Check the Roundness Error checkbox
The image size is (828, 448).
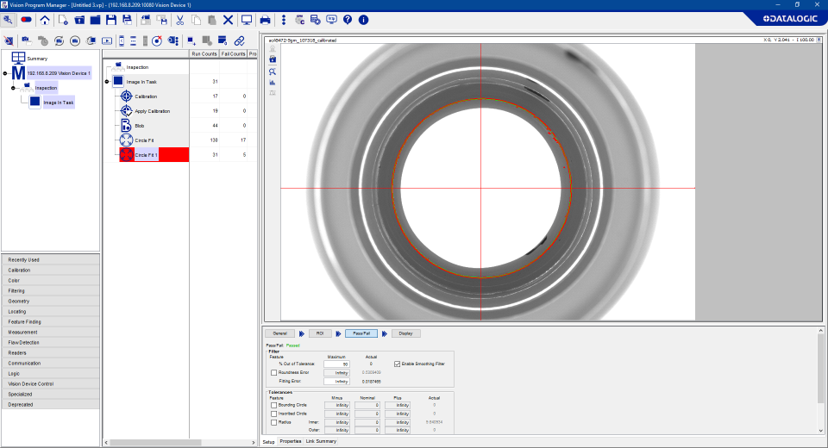click(x=275, y=373)
